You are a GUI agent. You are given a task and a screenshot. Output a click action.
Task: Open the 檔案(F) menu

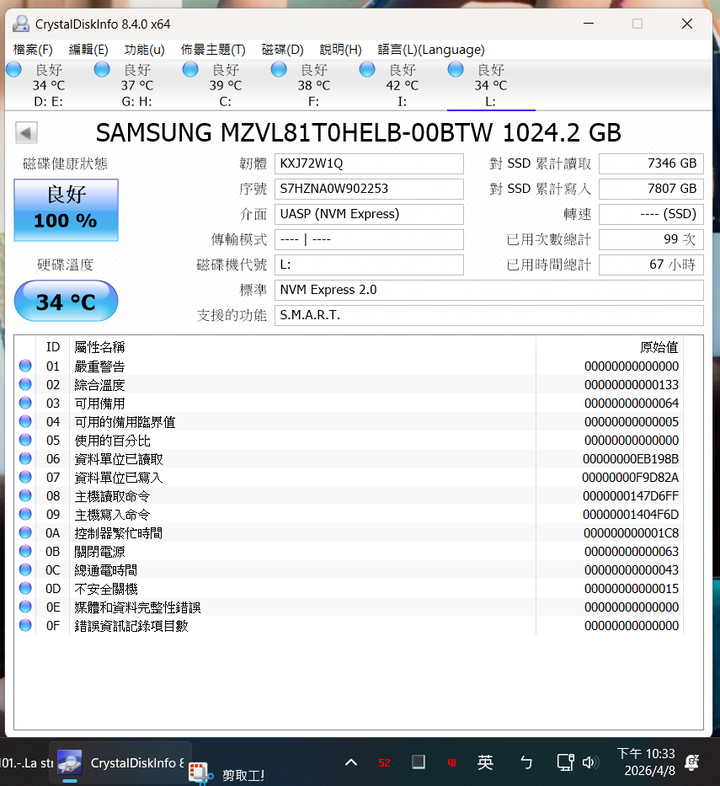pos(33,50)
